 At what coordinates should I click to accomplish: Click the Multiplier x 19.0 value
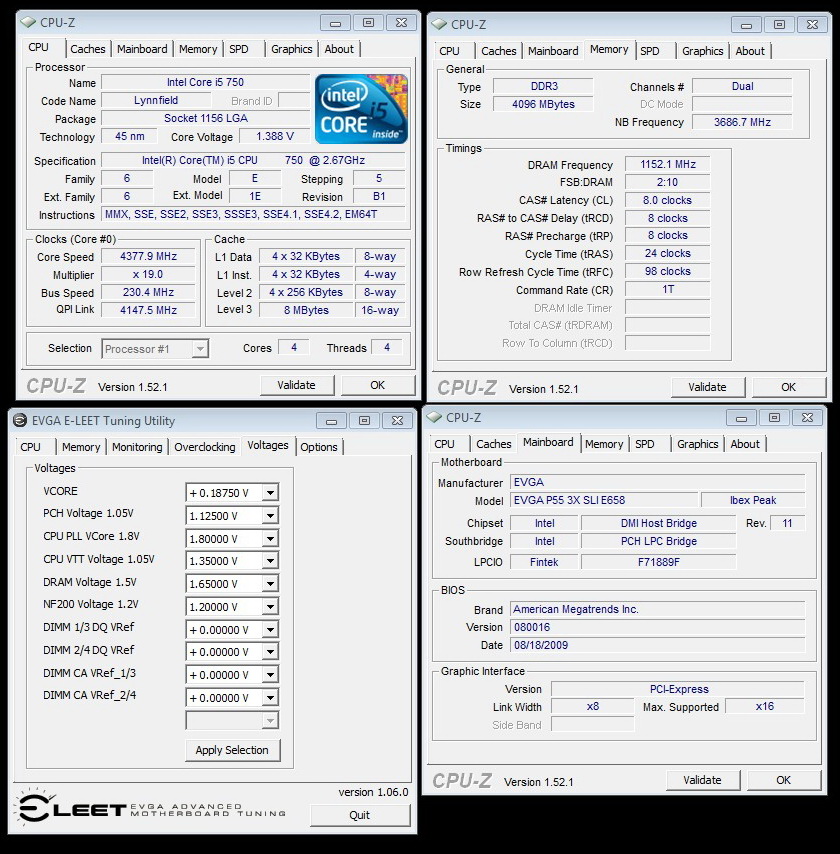(x=148, y=274)
